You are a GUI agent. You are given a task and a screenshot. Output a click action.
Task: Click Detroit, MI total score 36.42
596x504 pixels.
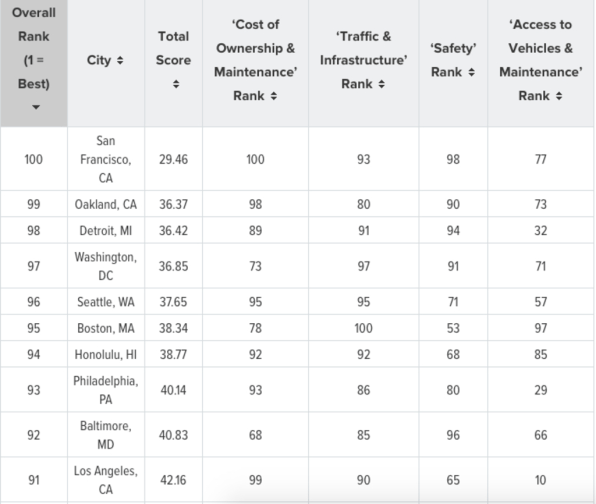173,230
